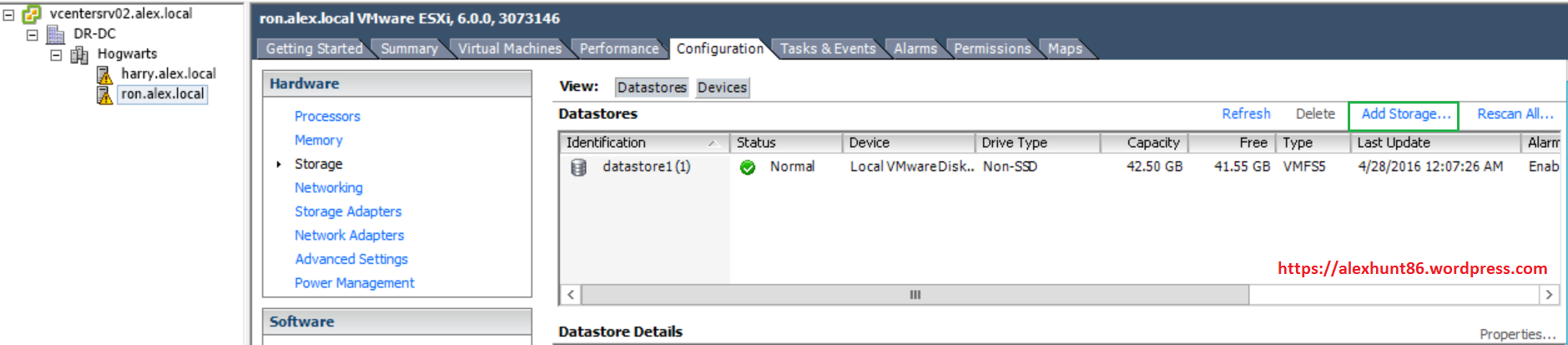Switch to the Virtual Machines tab
The image size is (1568, 345).
pos(509,48)
